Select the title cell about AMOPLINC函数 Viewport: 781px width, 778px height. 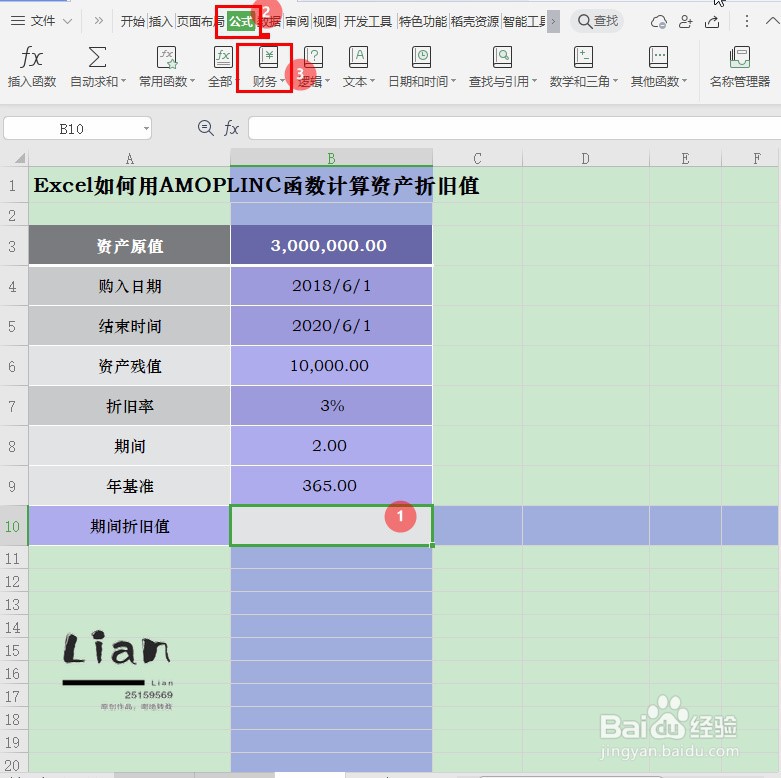click(x=130, y=185)
